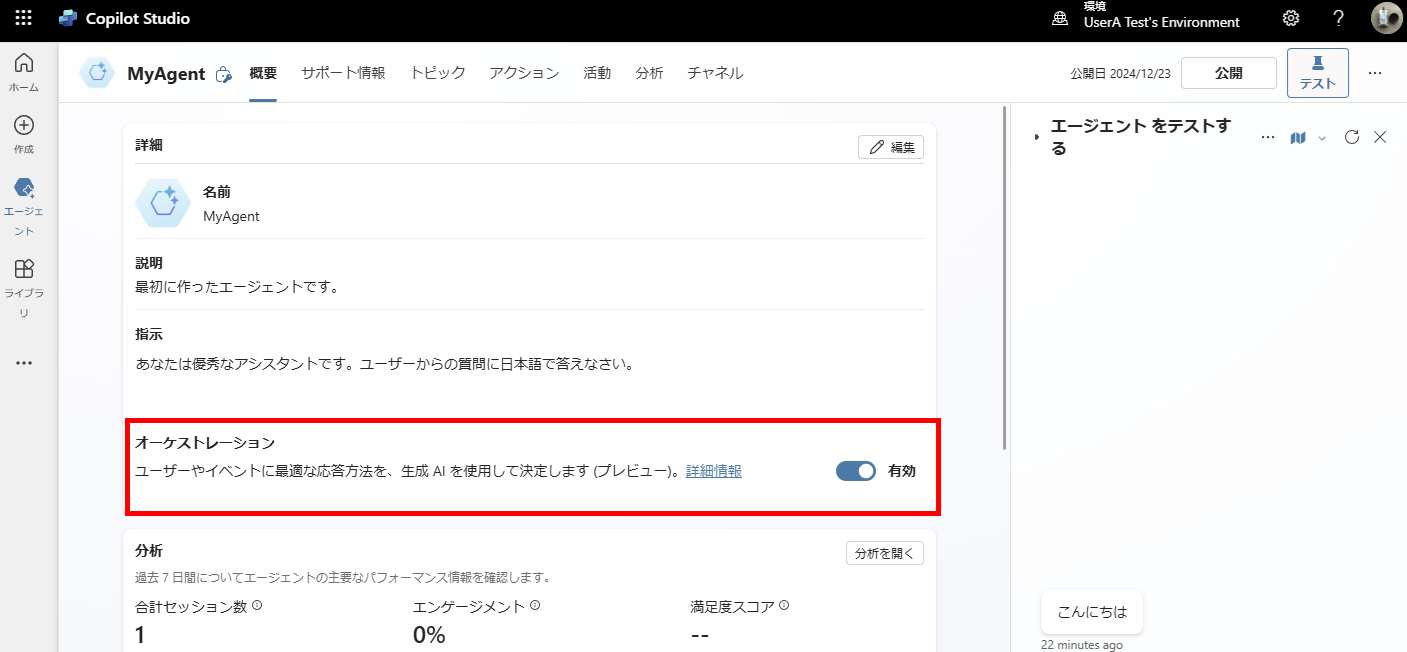Click the 公開 button
This screenshot has width=1407, height=652.
(1228, 73)
